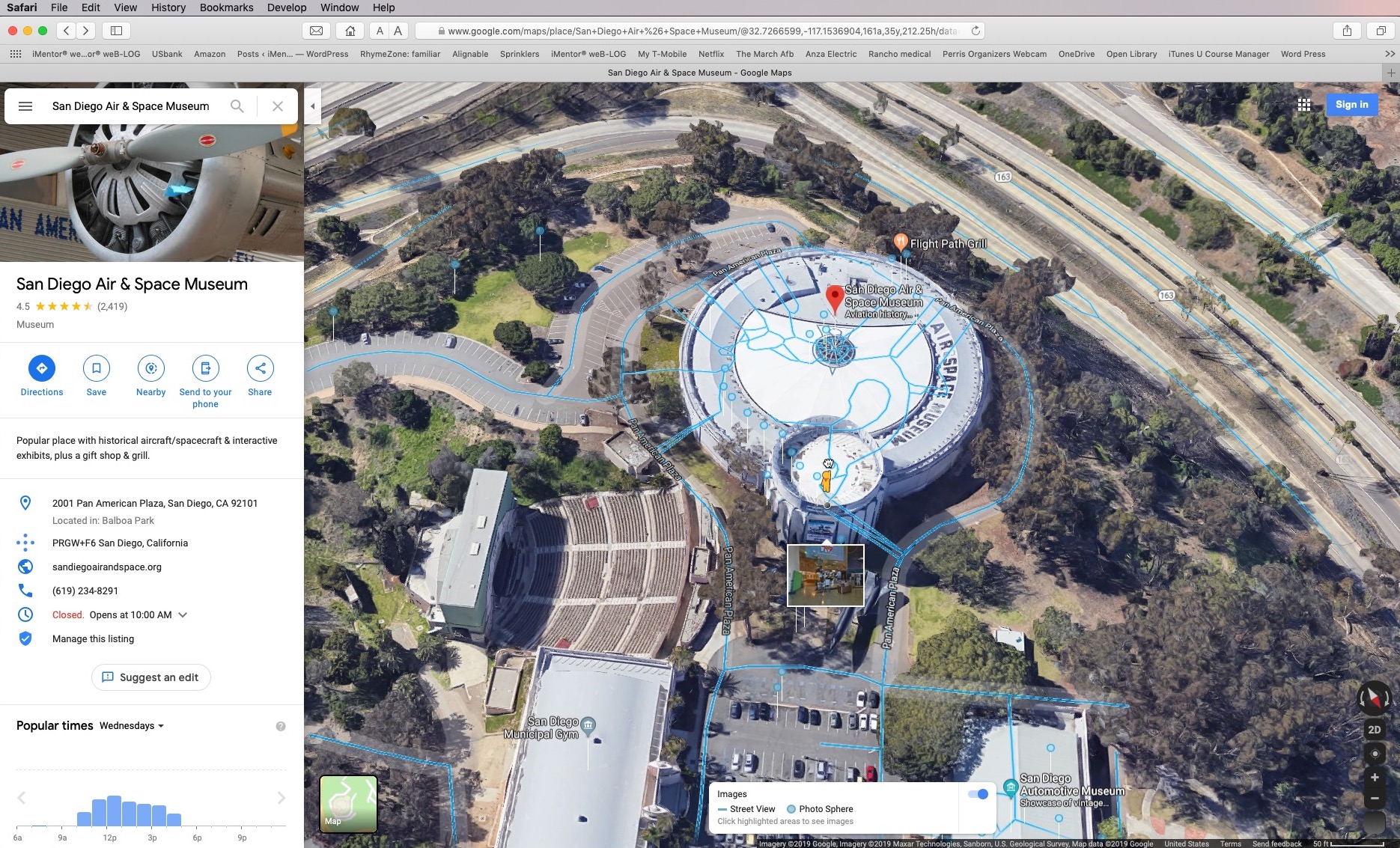Click the museum address line
This screenshot has height=848, width=1400.
tap(155, 504)
